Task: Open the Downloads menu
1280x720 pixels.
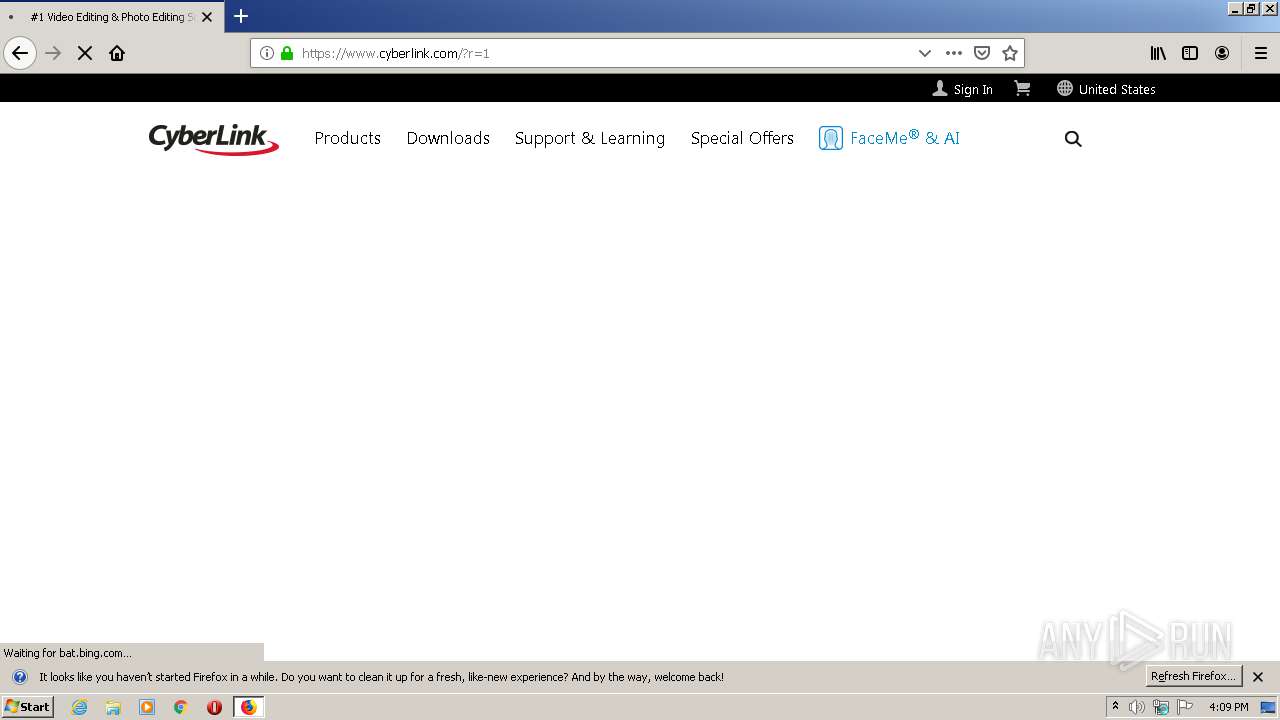Action: coord(448,138)
